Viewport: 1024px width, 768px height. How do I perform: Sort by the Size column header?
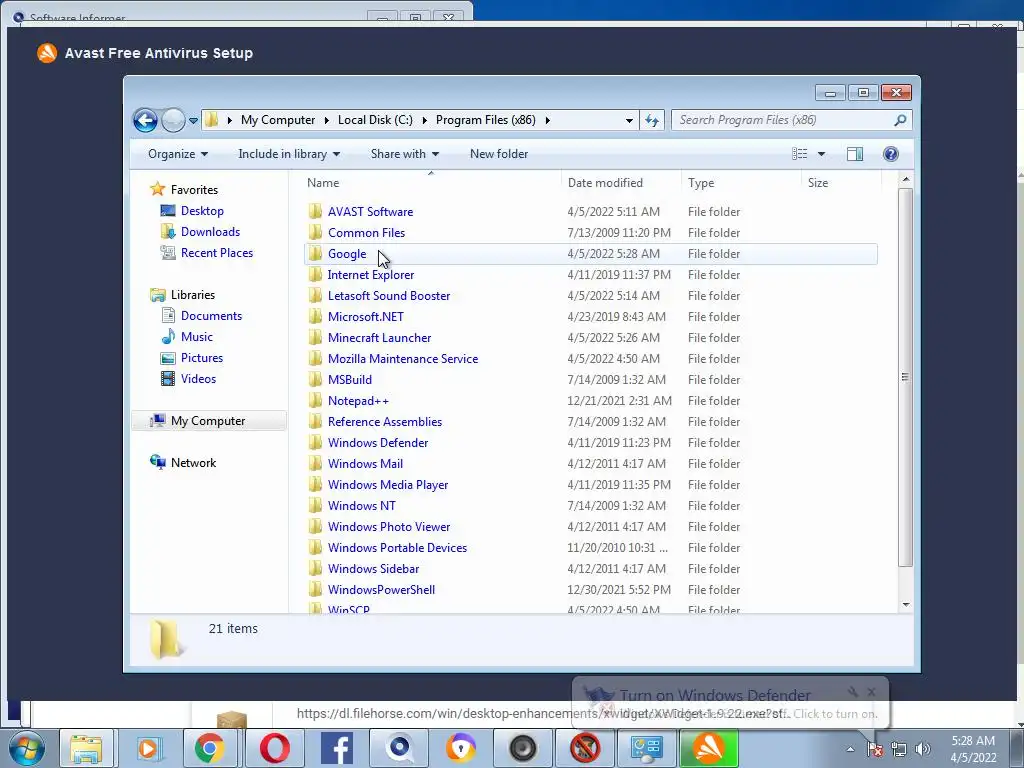pos(841,183)
